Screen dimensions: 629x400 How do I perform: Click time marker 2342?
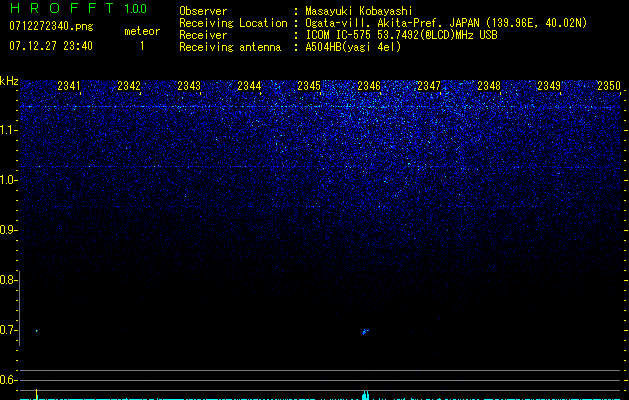coord(129,86)
